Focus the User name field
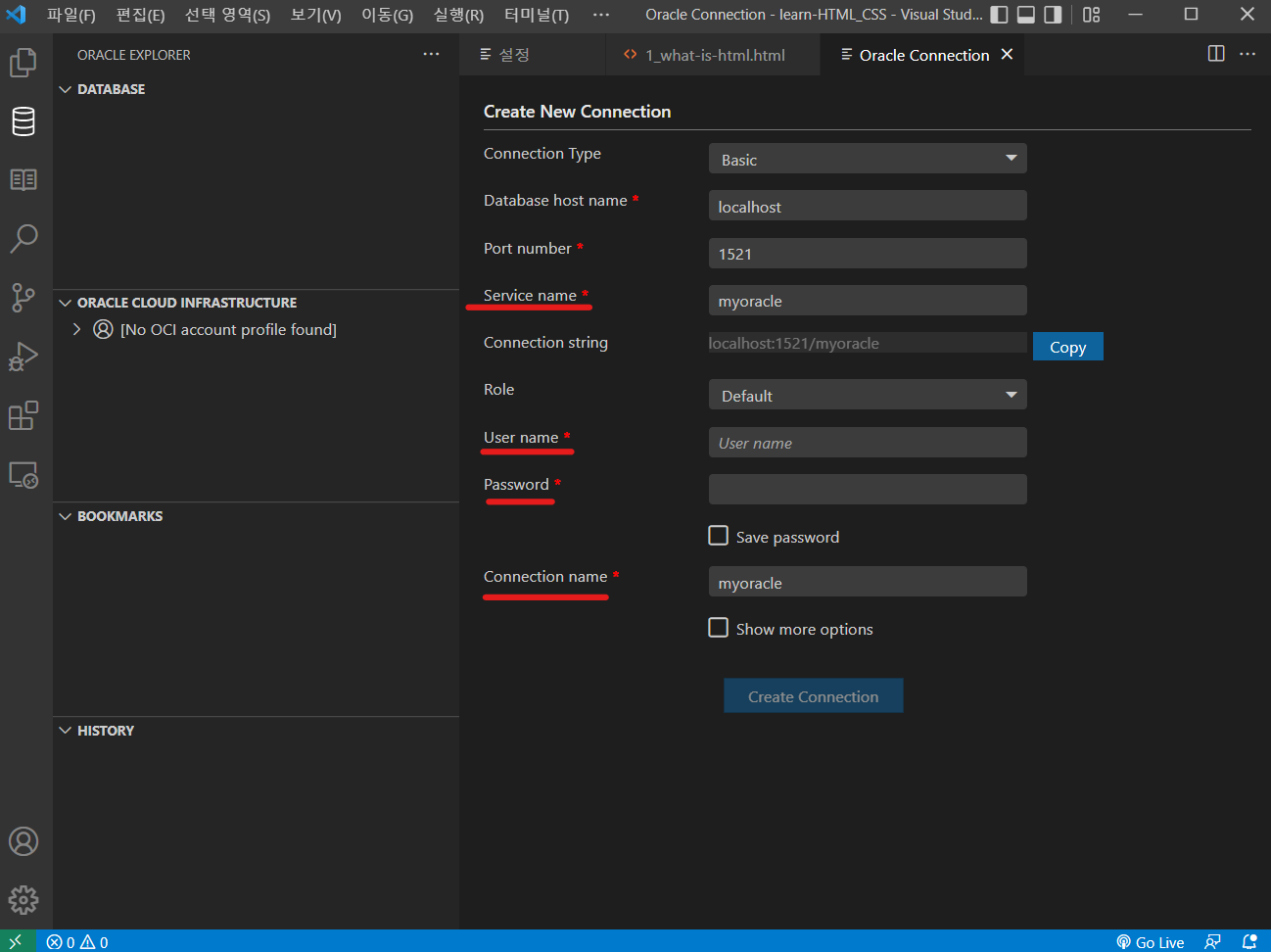The height and width of the screenshot is (952, 1271). (868, 442)
